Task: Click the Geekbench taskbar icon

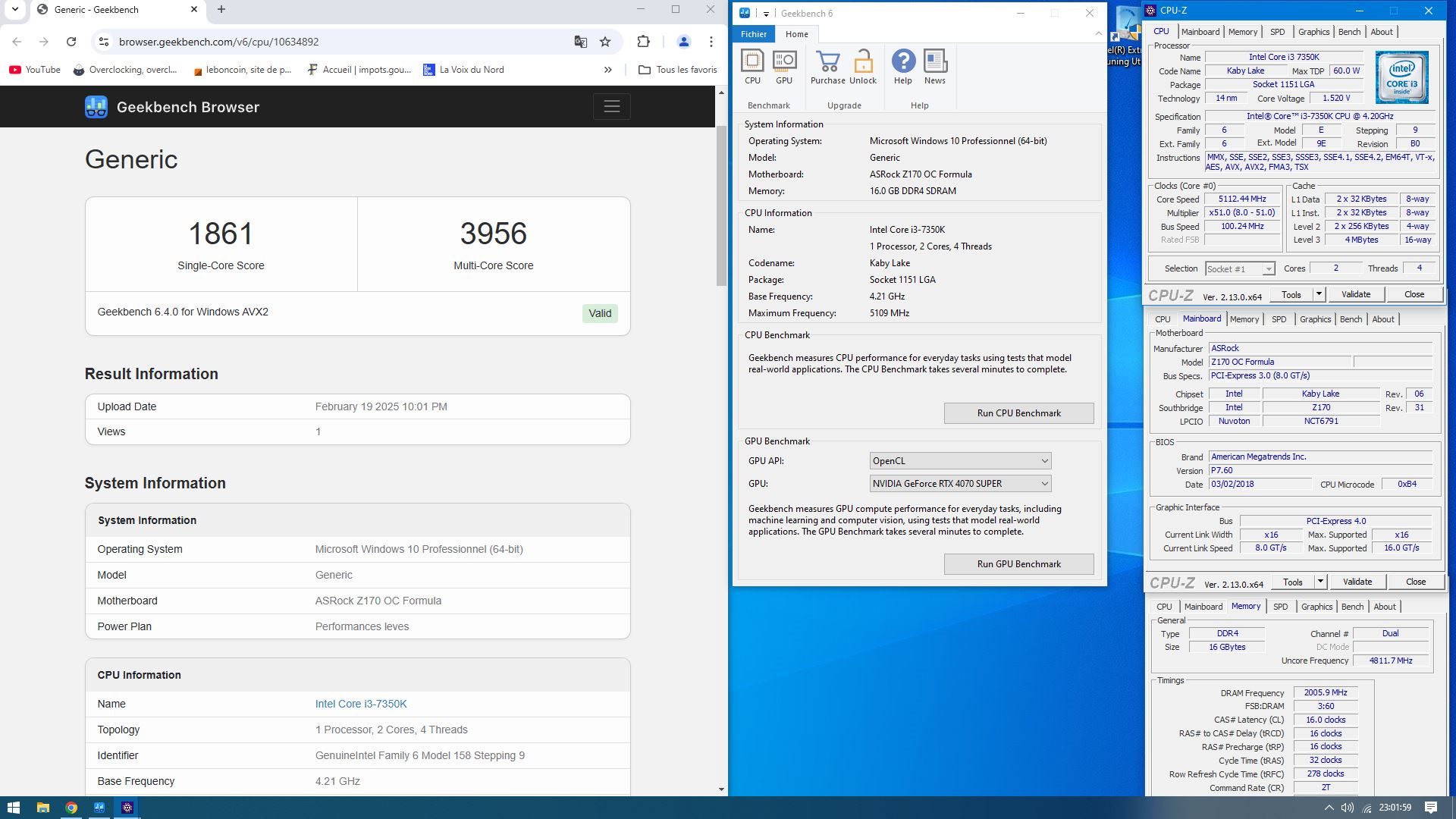Action: 99,808
